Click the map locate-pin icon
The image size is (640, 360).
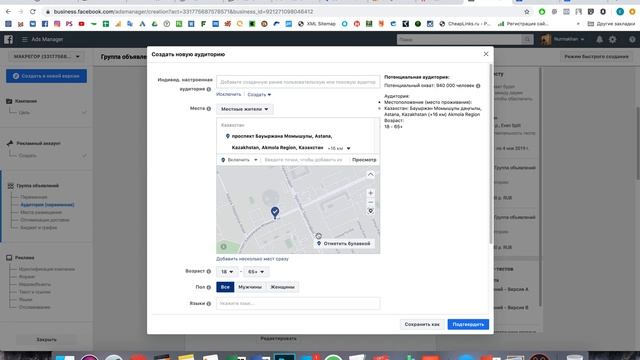tap(370, 211)
